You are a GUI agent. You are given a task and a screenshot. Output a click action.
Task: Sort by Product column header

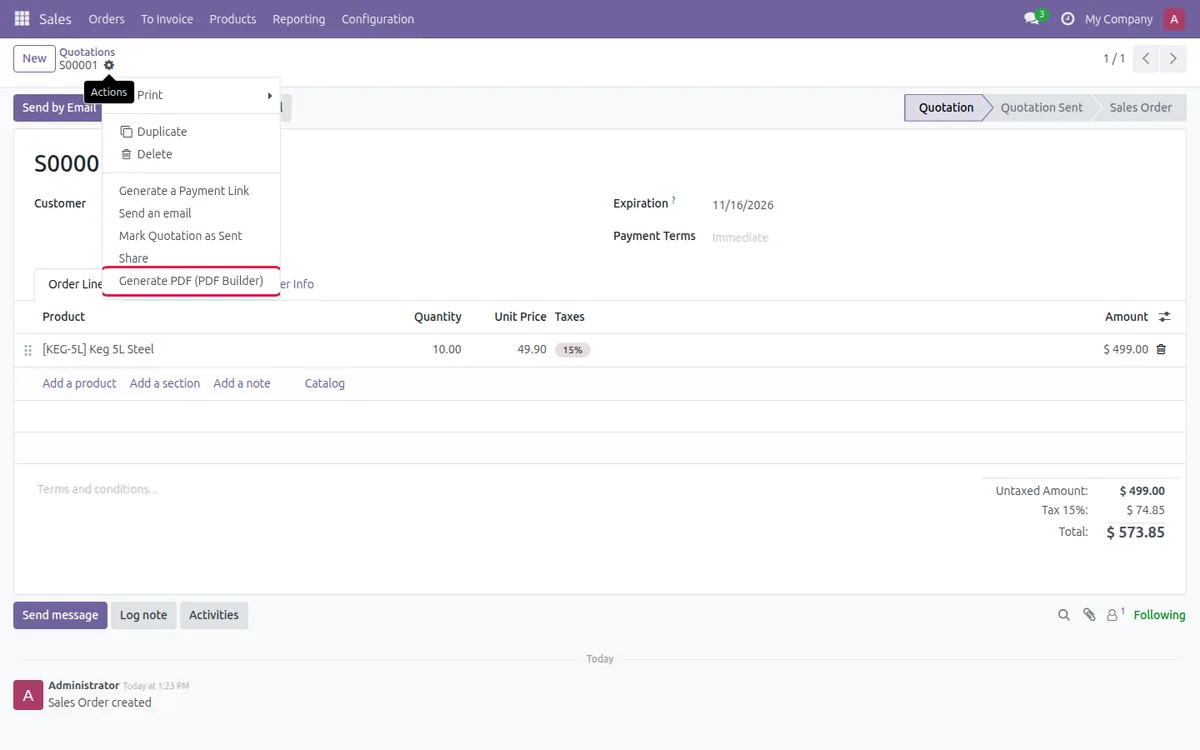(x=63, y=316)
